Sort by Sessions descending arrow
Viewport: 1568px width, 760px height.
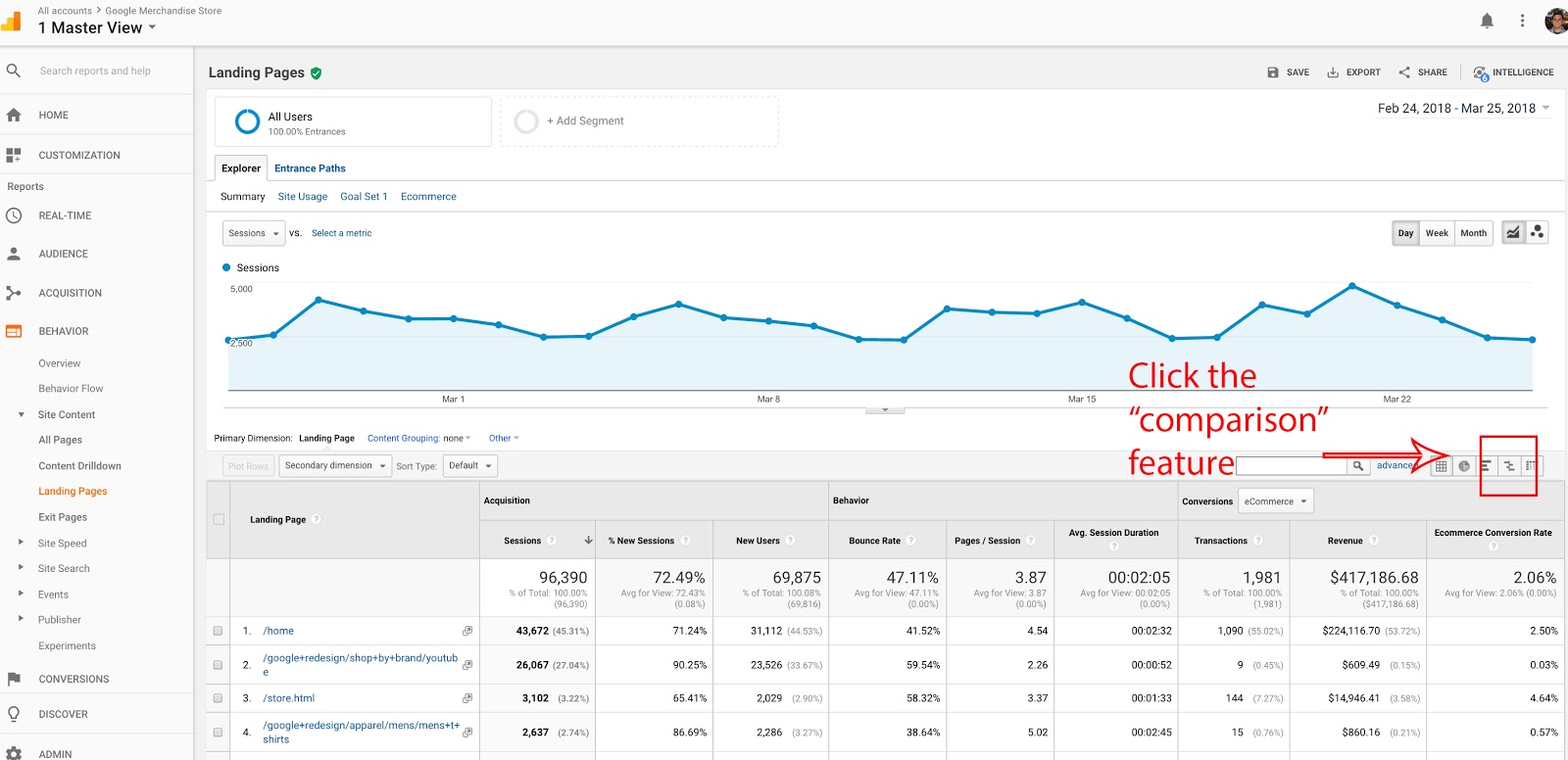point(588,541)
